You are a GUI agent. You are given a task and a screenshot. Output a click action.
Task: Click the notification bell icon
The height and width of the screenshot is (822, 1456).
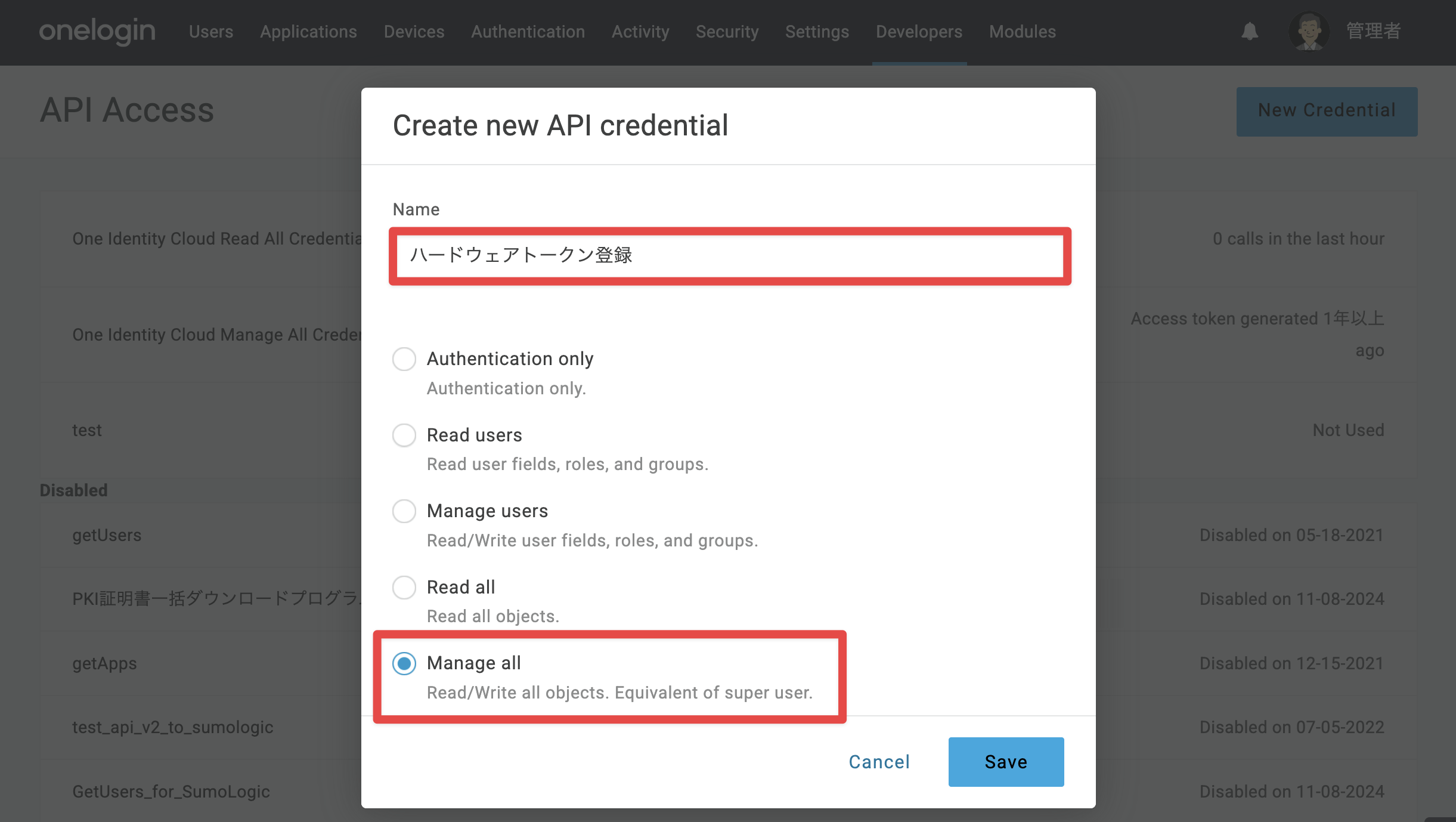1250,32
